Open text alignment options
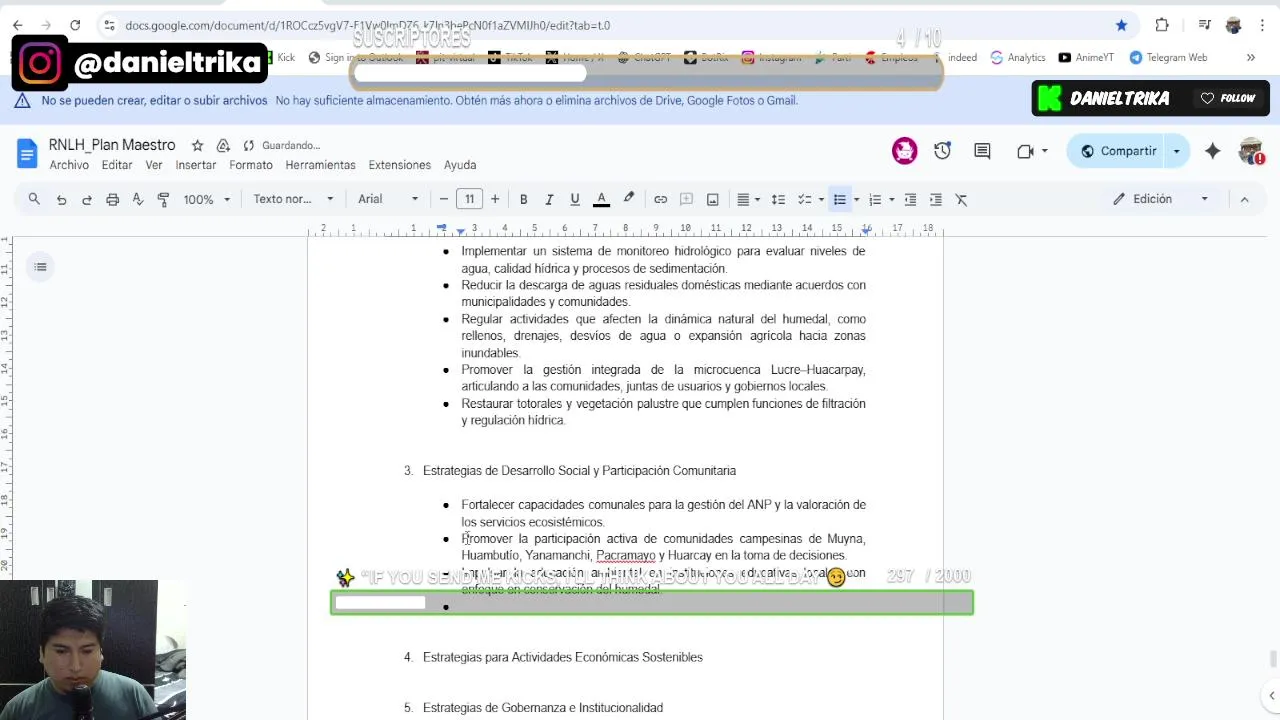 coord(748,199)
